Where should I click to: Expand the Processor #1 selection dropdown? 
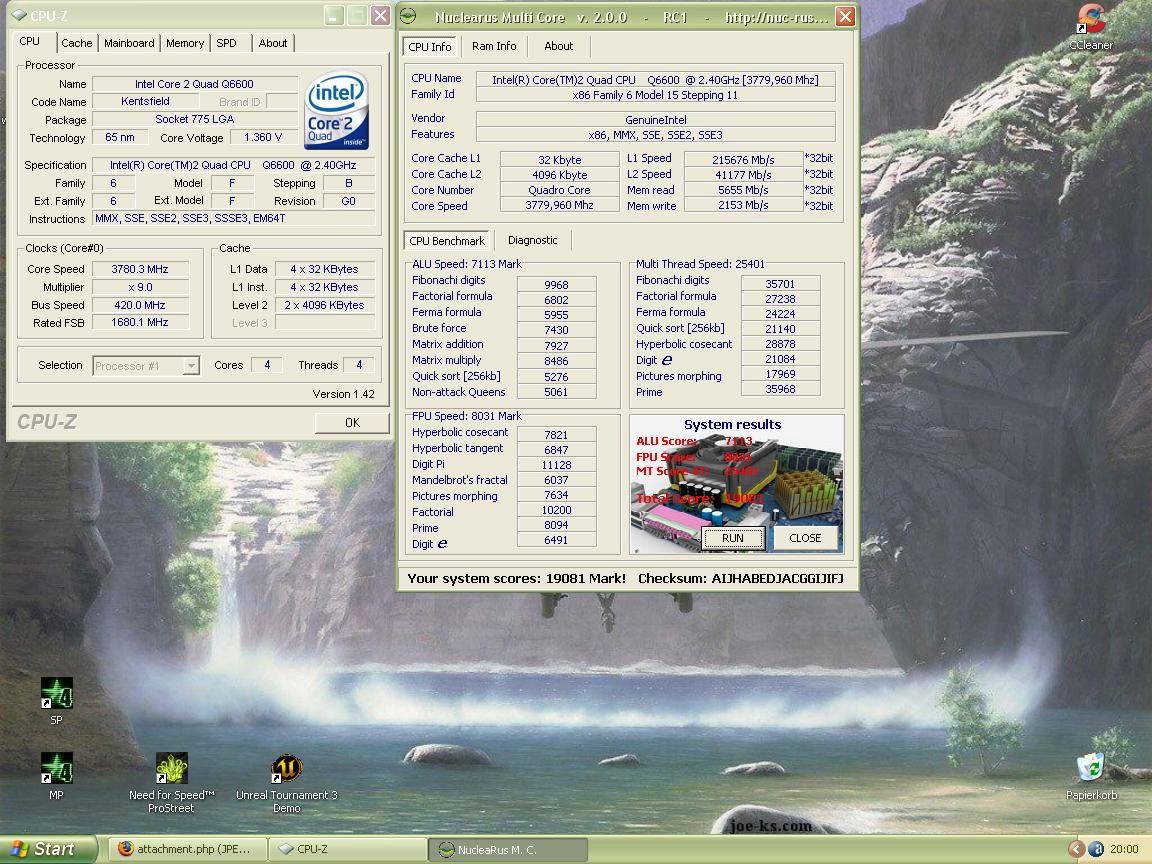[191, 365]
